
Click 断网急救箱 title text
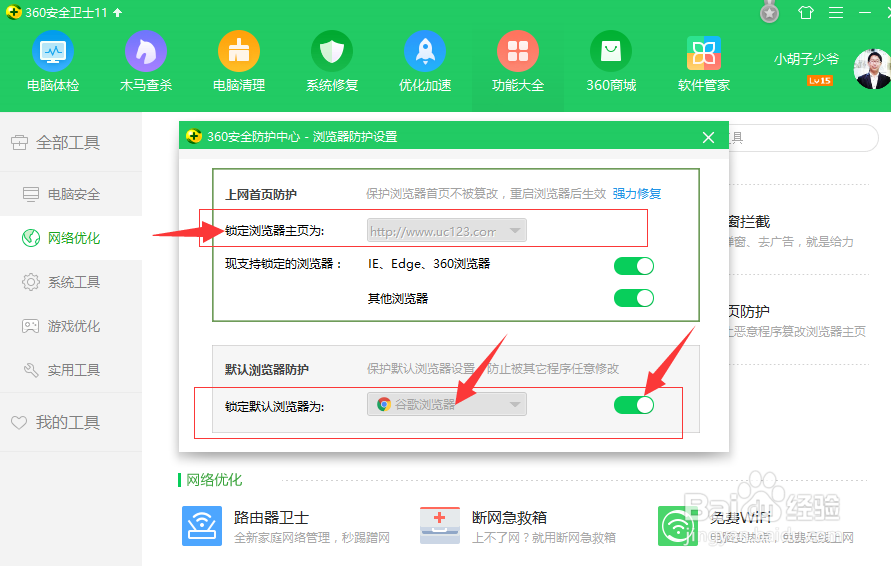pyautogui.click(x=509, y=517)
